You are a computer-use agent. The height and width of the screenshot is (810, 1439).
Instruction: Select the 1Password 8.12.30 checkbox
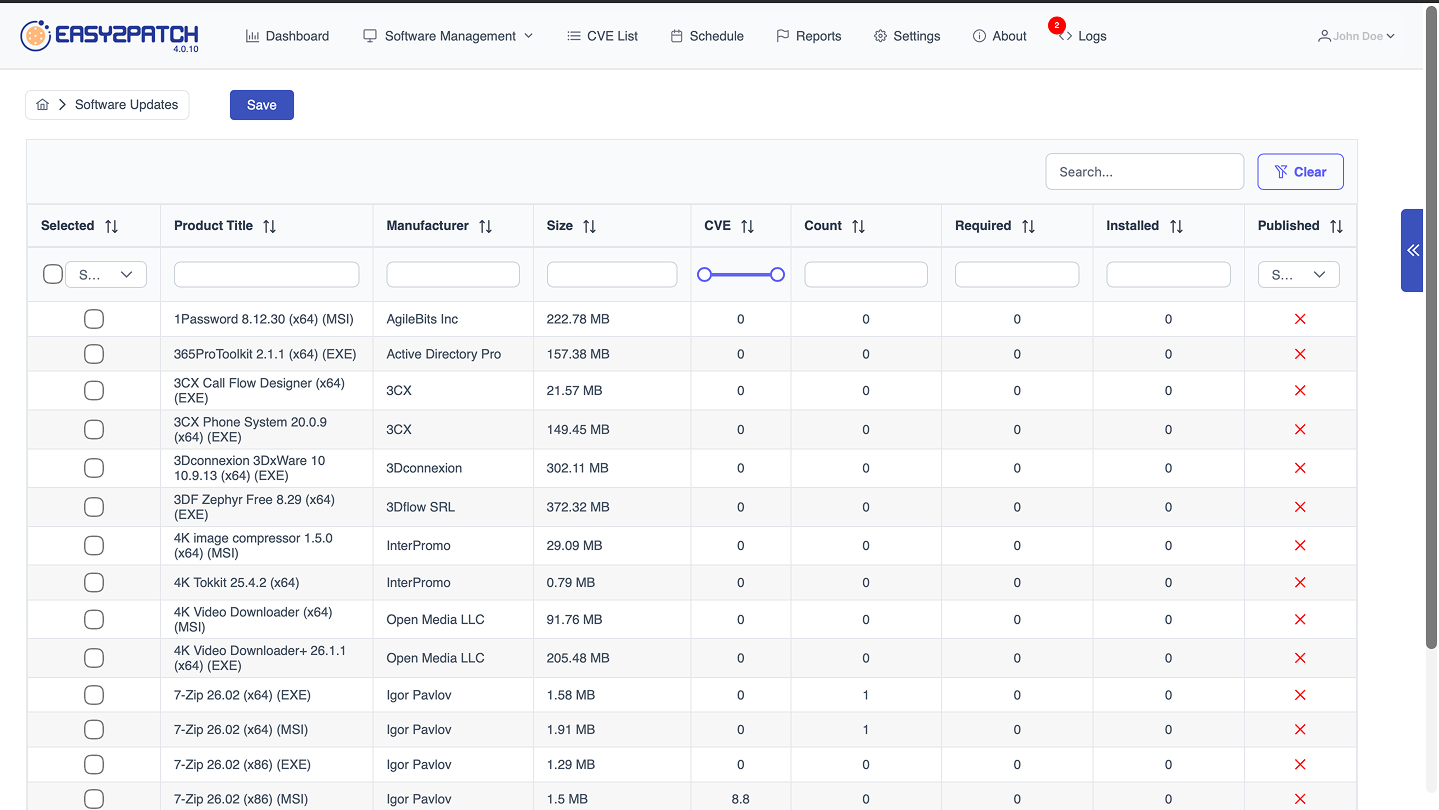(x=94, y=319)
